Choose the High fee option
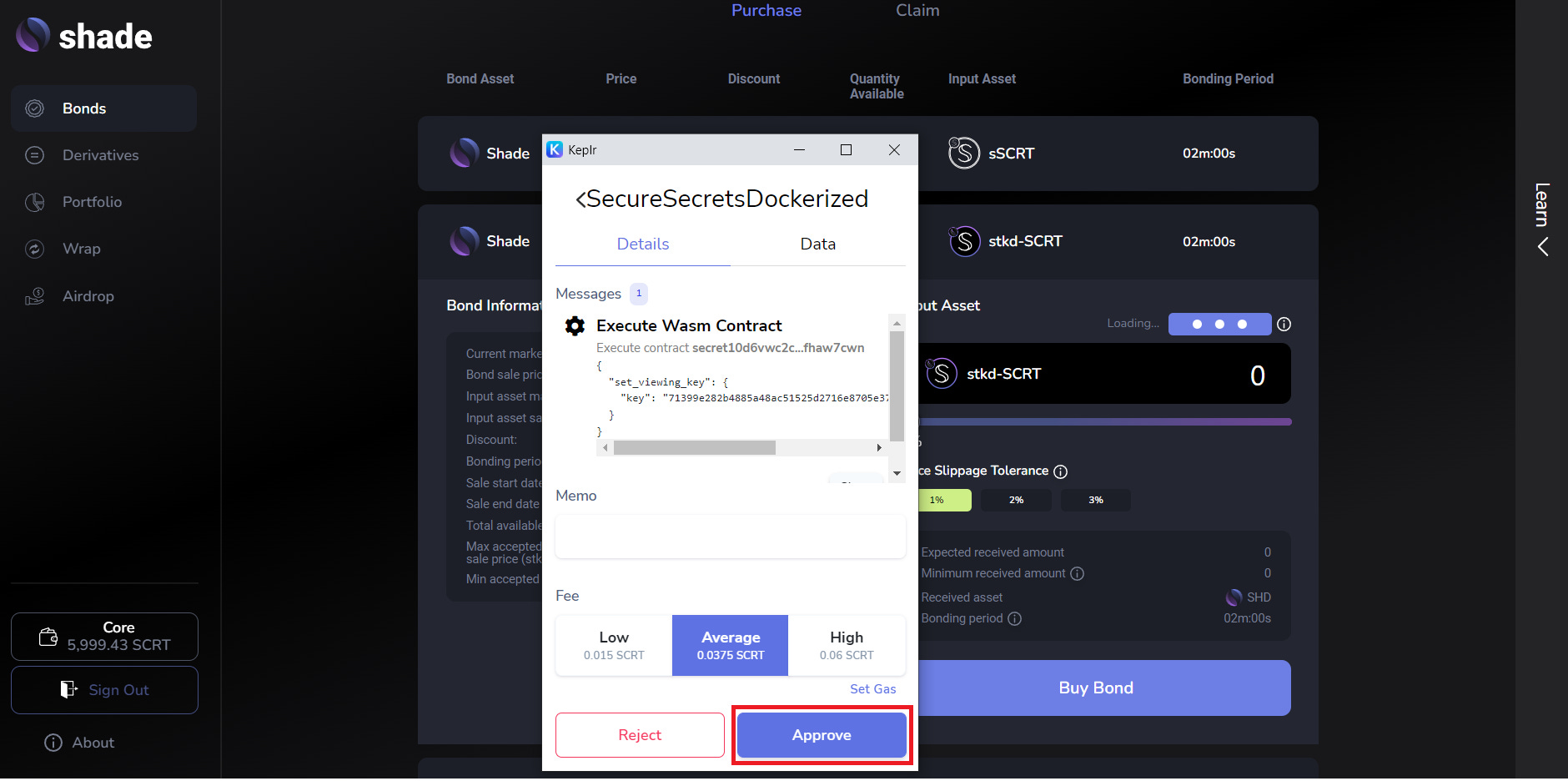This screenshot has height=781, width=1568. pos(847,645)
